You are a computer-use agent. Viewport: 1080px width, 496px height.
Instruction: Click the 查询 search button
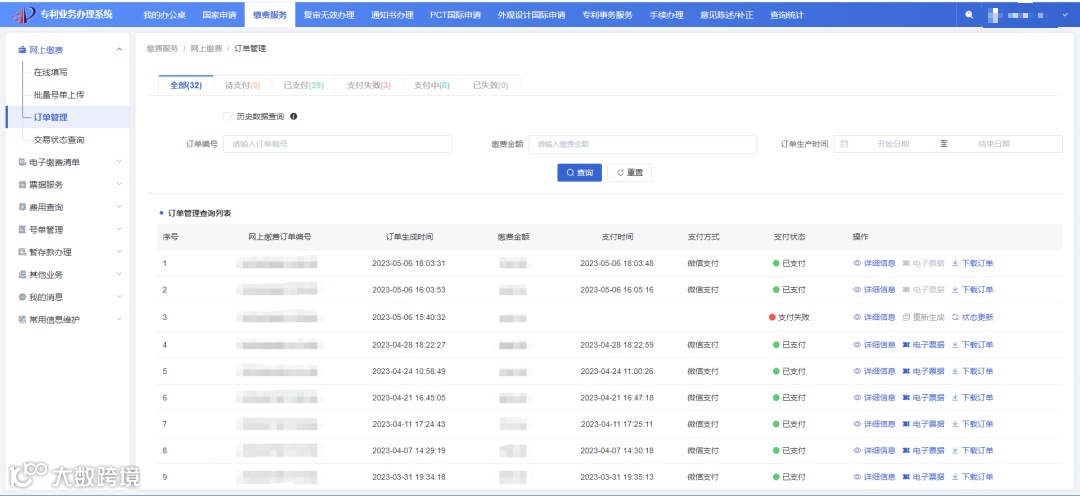579,172
